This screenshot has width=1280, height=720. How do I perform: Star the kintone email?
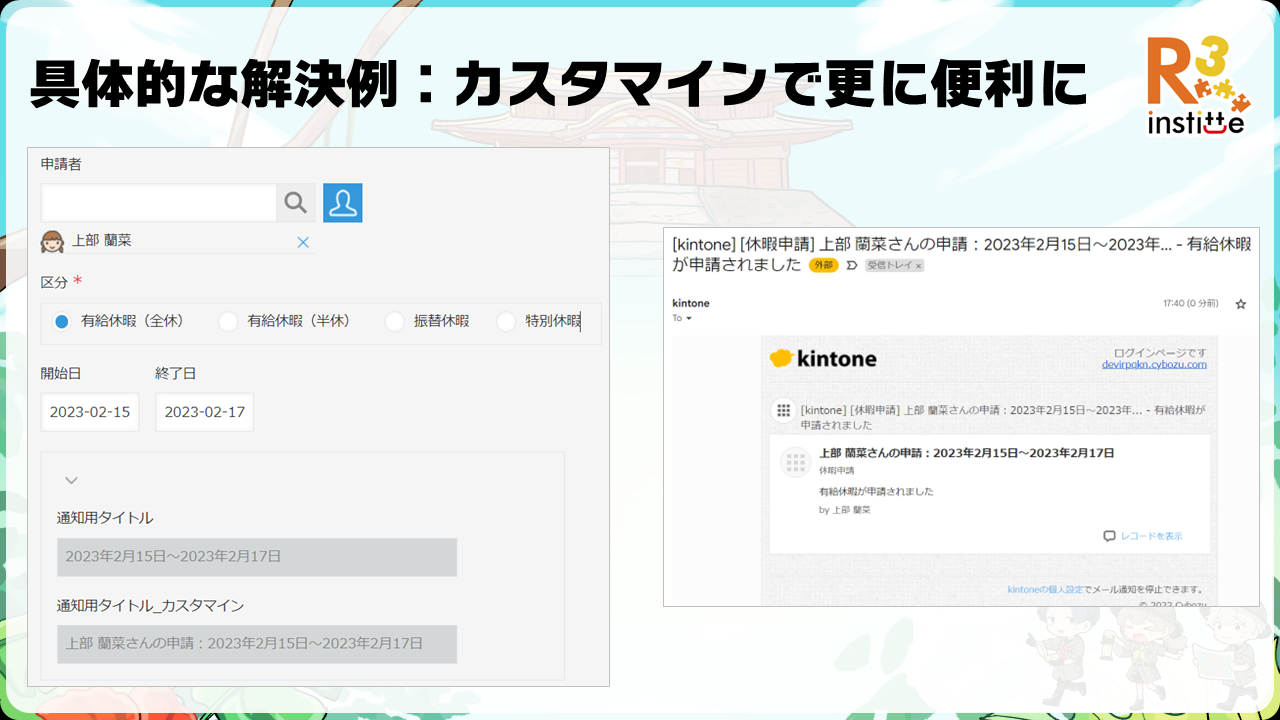coord(1241,304)
